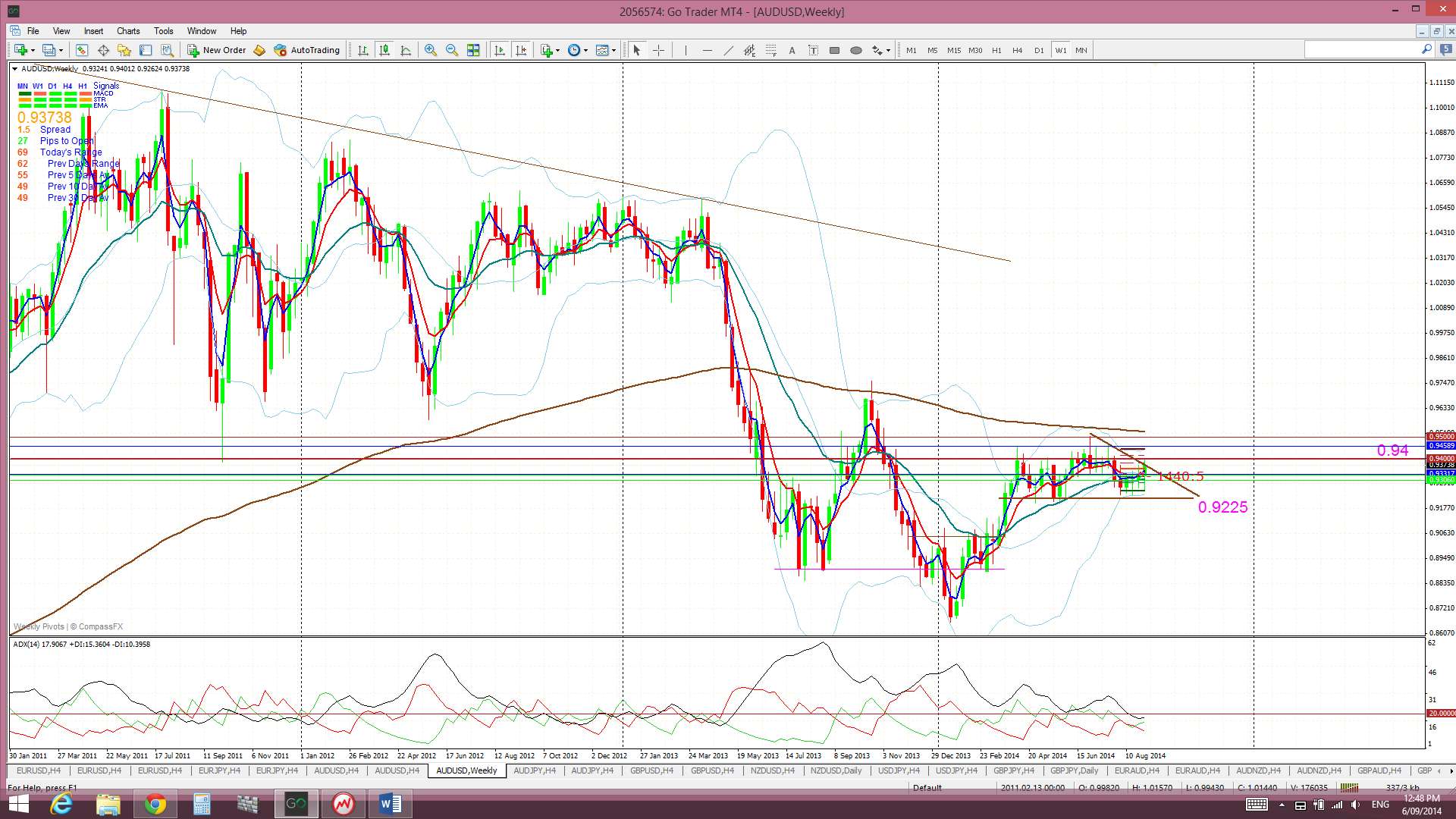Open the Charts menu
Screen dimensions: 1456x819
pos(128,31)
